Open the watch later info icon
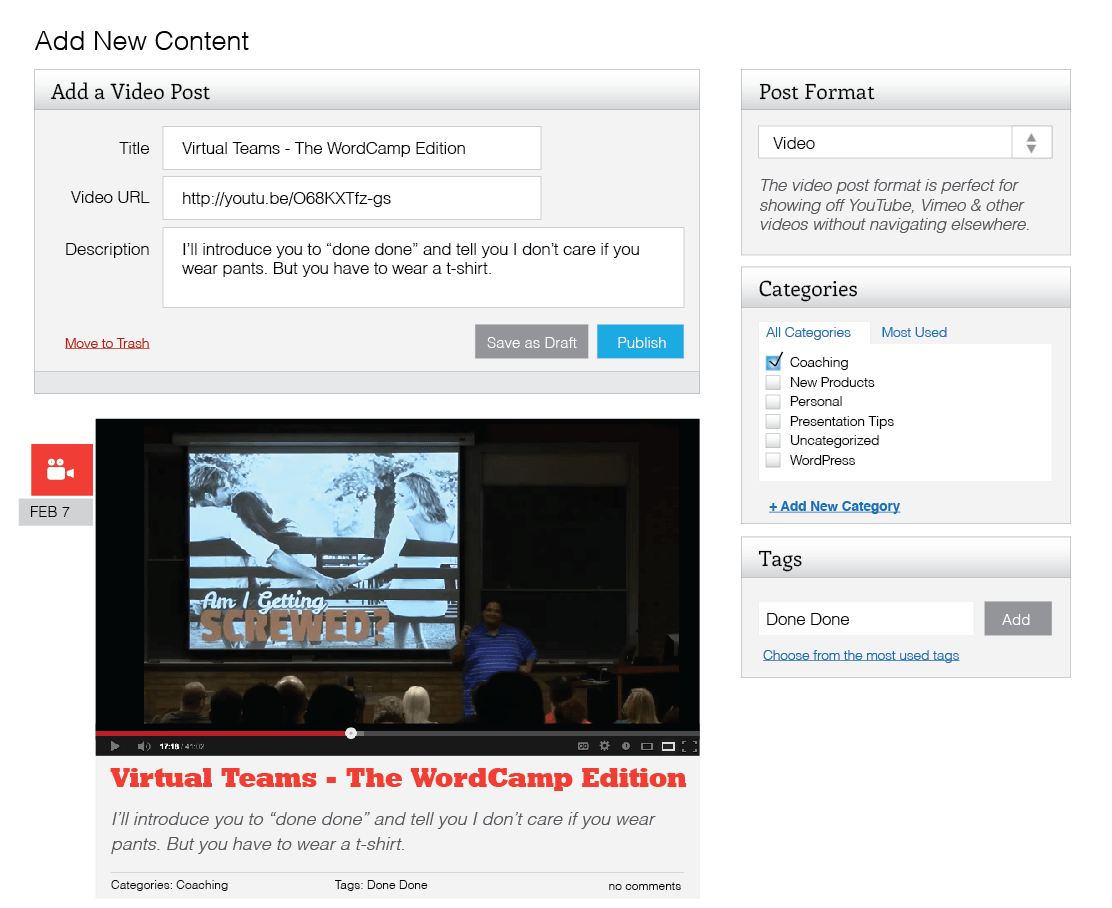 (625, 746)
